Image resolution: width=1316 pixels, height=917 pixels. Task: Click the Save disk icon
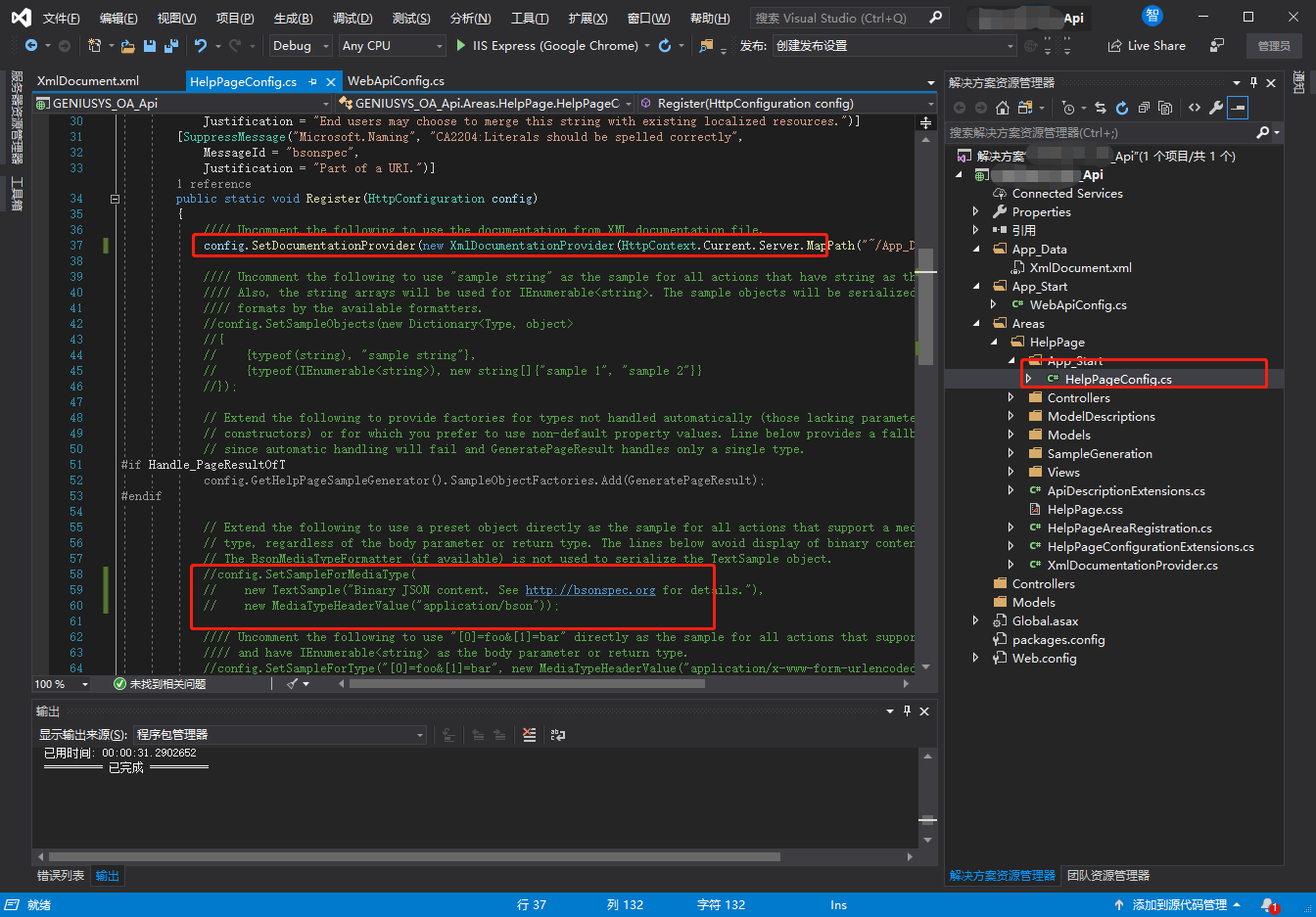pyautogui.click(x=150, y=46)
